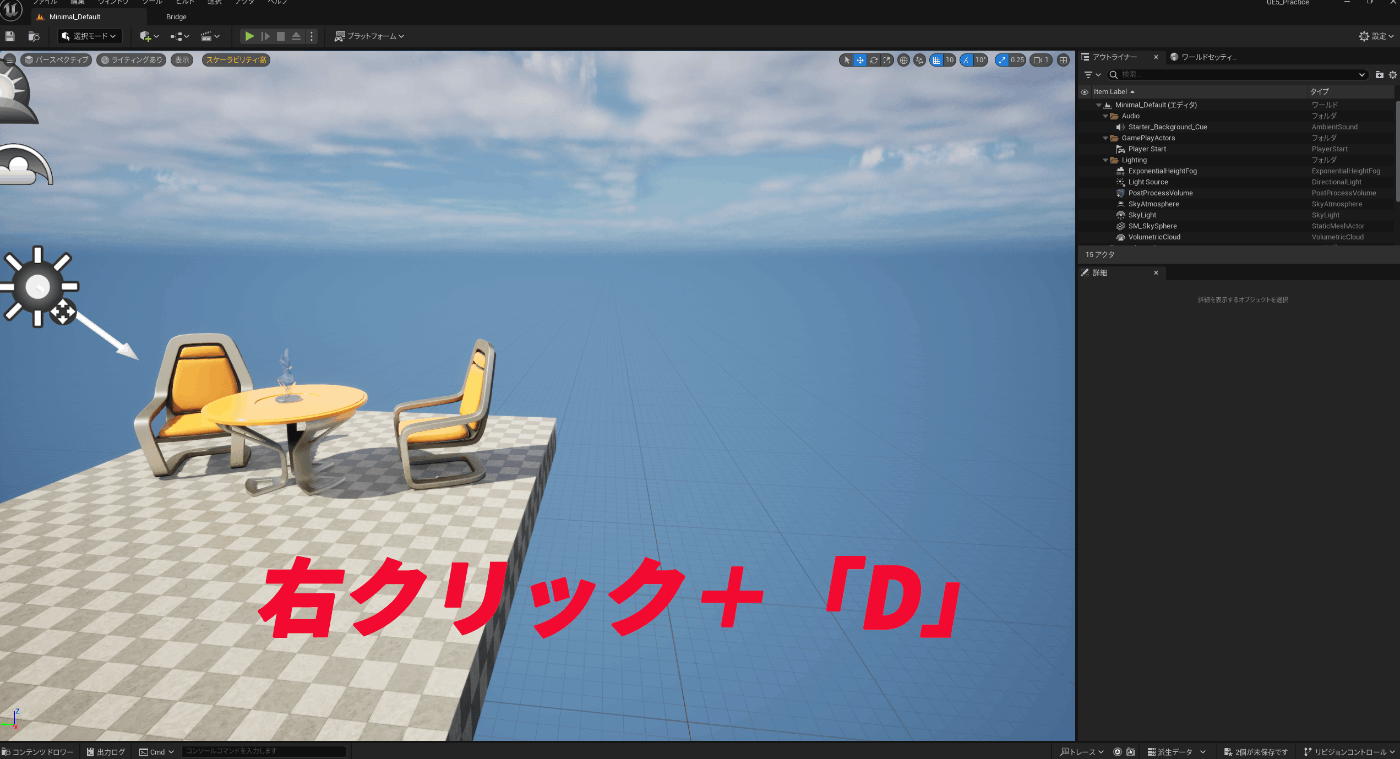Collapse the Minimal_Default (エディタ) tree row
Viewport: 1400px width, 759px height.
point(1099,105)
